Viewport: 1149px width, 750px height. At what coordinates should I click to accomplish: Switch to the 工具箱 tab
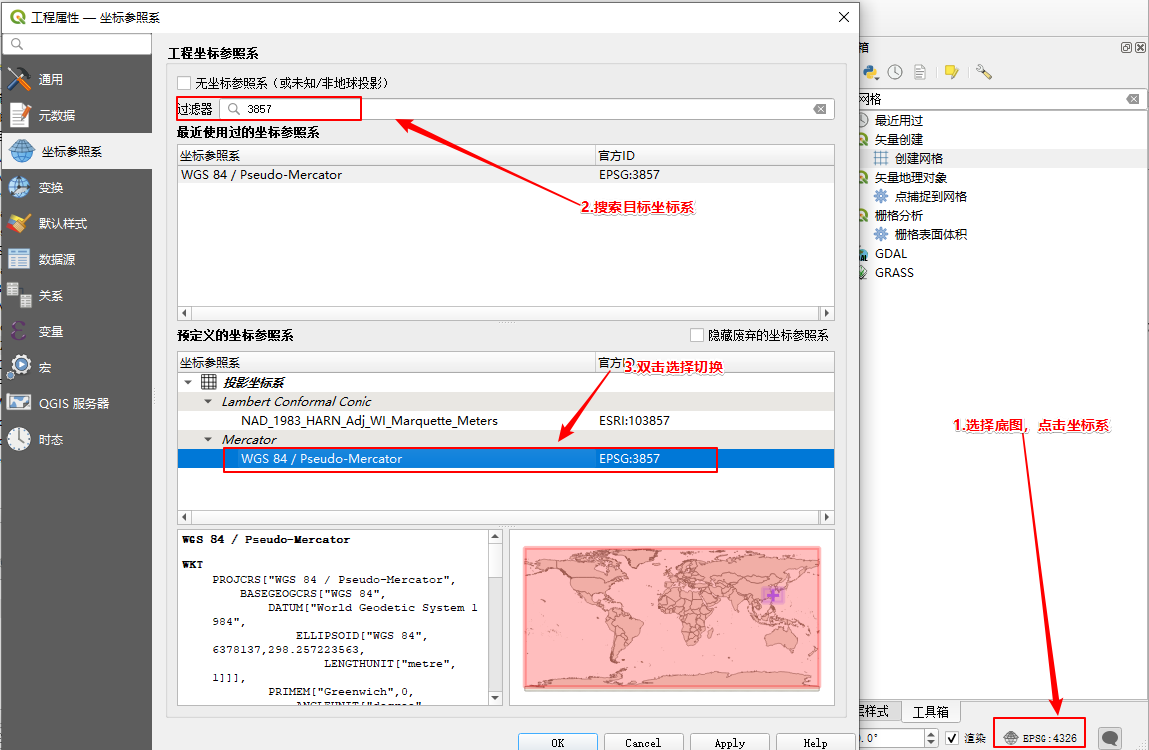coord(930,712)
